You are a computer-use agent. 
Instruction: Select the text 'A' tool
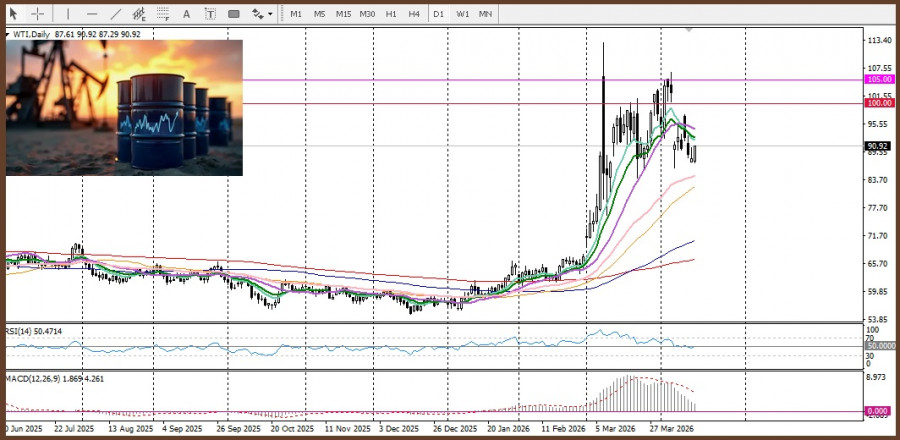click(x=187, y=14)
